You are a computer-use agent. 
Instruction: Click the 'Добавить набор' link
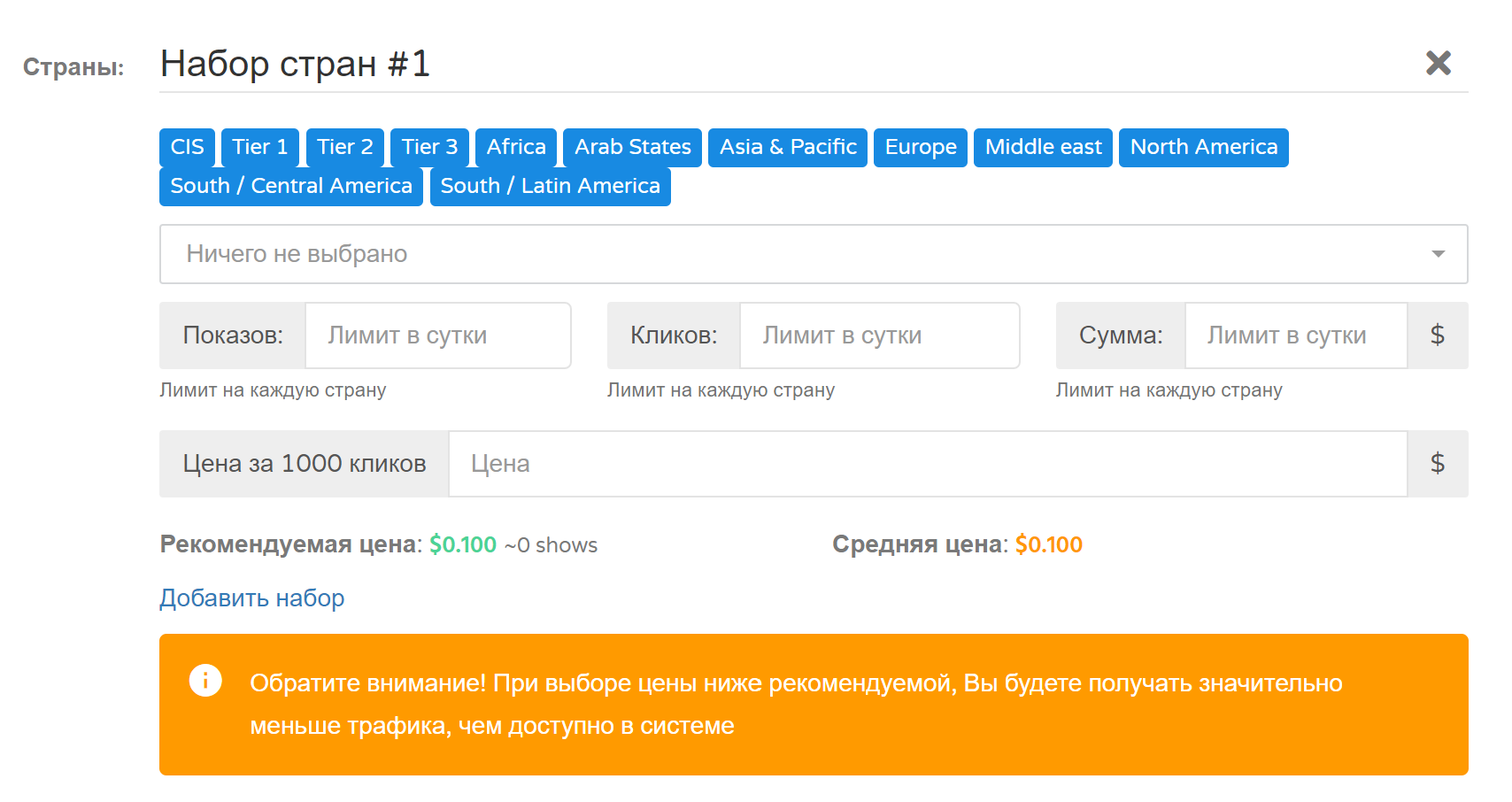(251, 598)
